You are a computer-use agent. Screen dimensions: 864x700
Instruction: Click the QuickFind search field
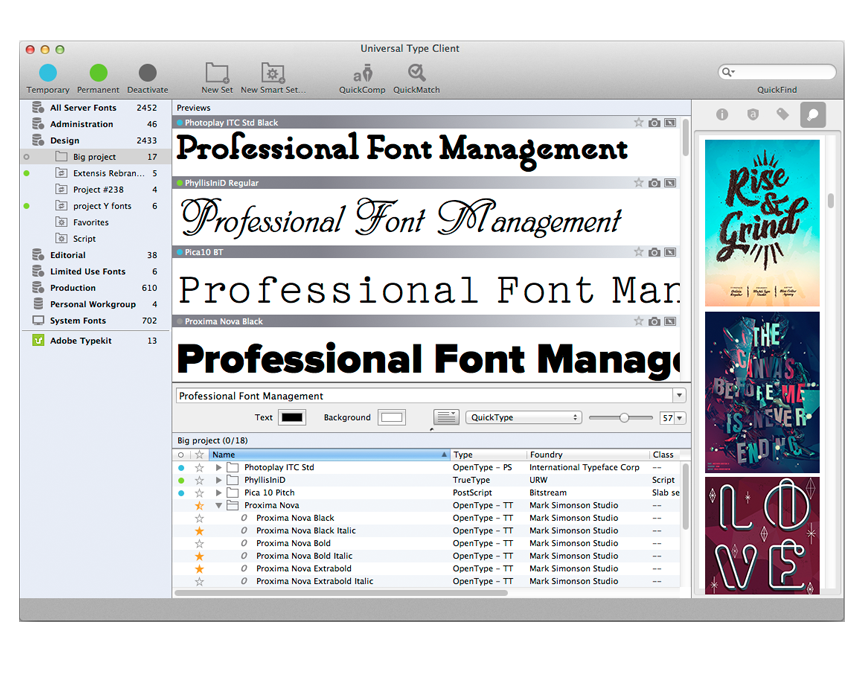coord(782,72)
